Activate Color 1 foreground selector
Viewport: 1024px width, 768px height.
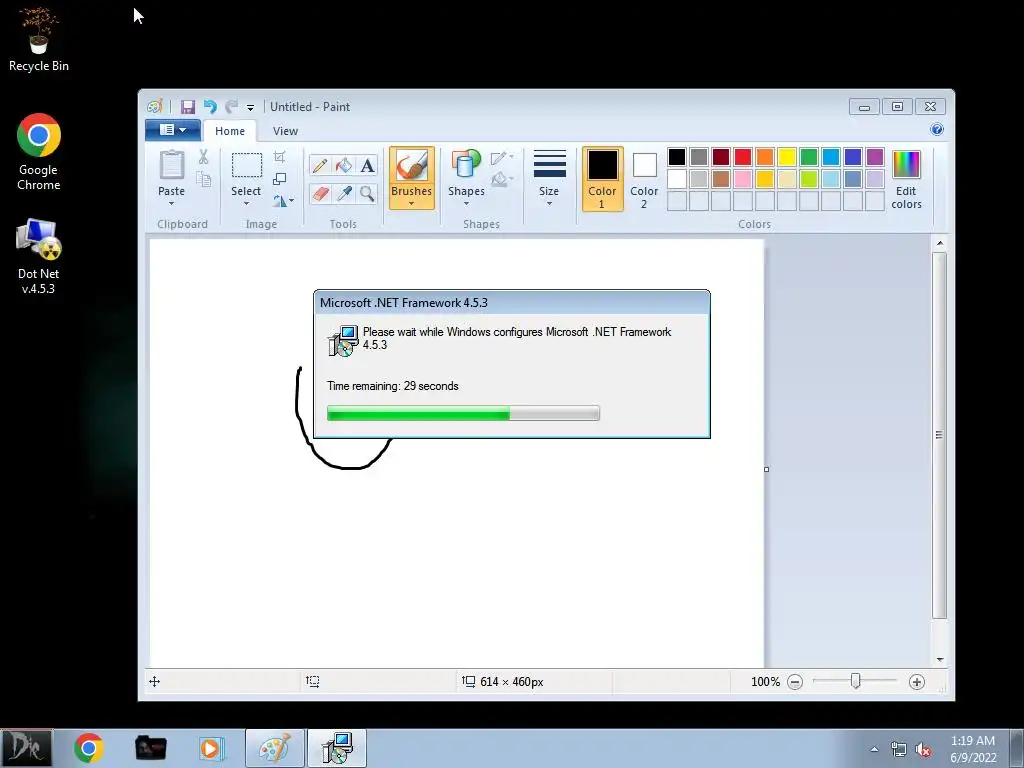point(602,178)
